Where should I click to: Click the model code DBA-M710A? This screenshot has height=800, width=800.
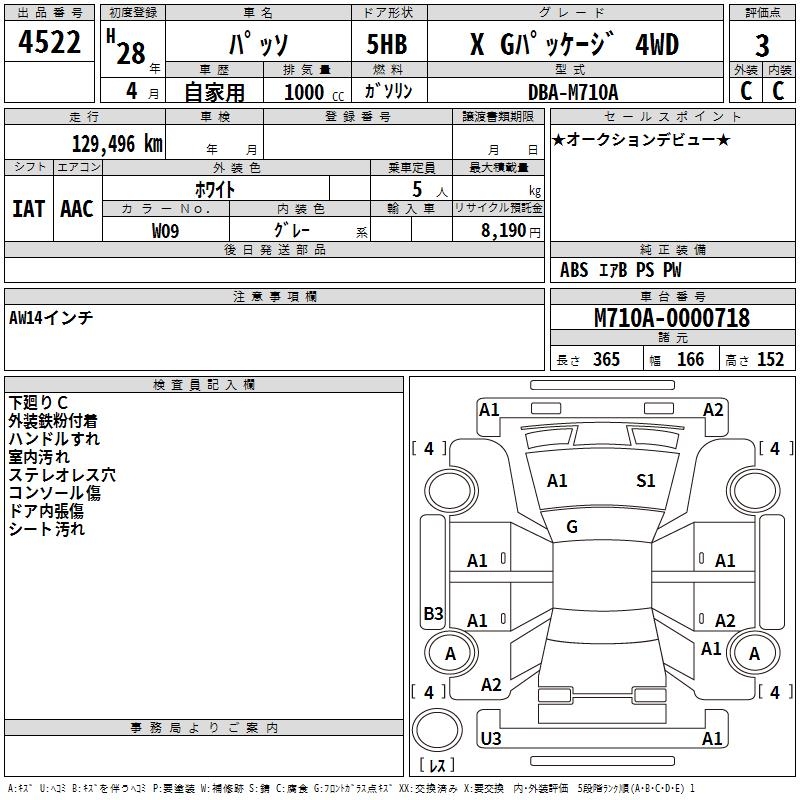[x=573, y=92]
